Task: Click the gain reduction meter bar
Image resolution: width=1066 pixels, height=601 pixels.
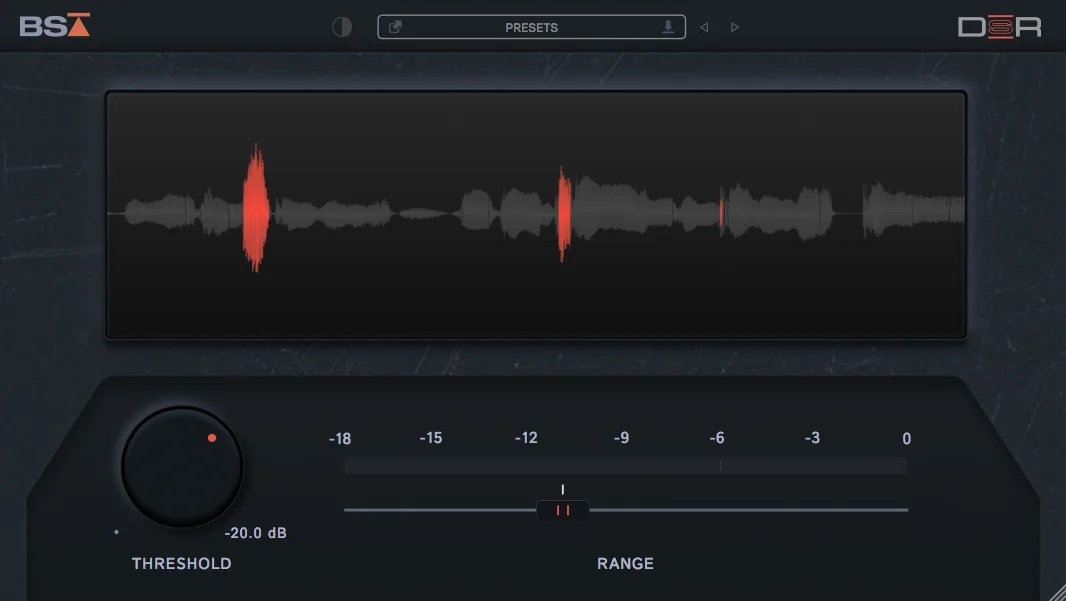Action: click(625, 466)
